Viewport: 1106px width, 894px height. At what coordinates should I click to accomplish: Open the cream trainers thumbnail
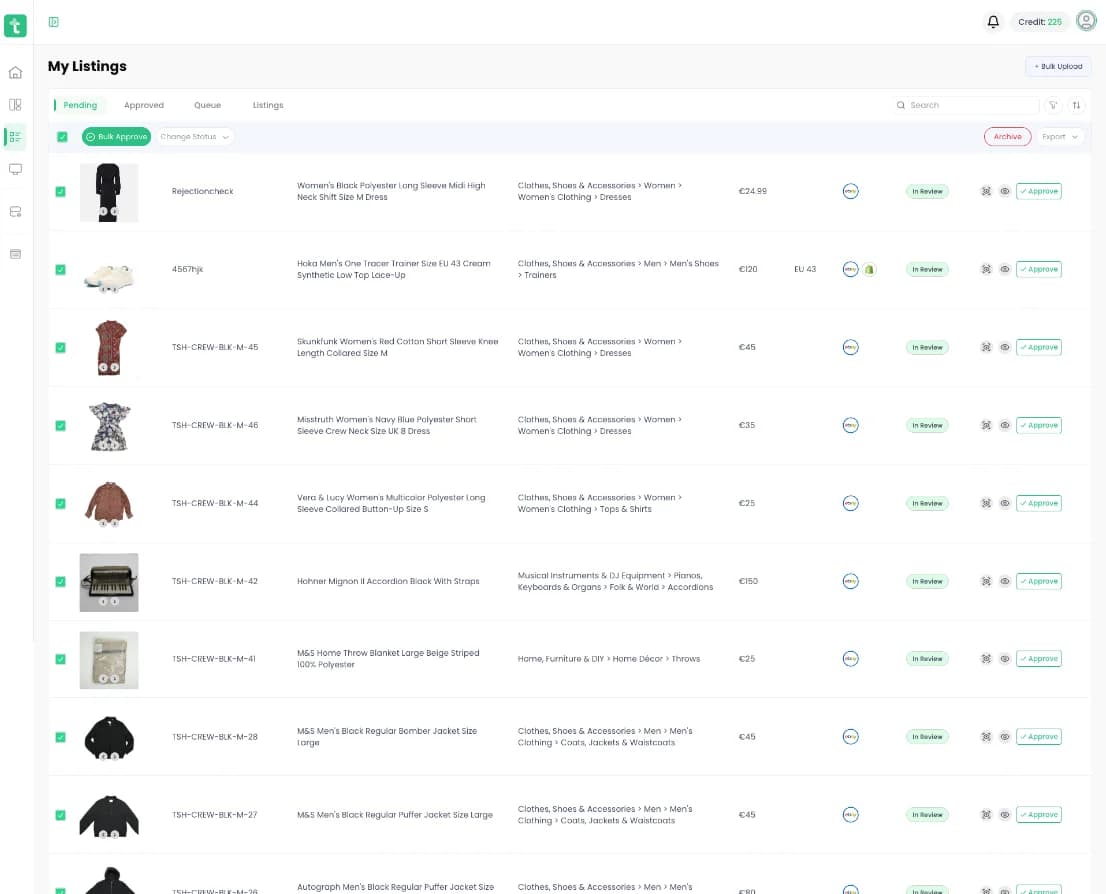click(x=109, y=276)
